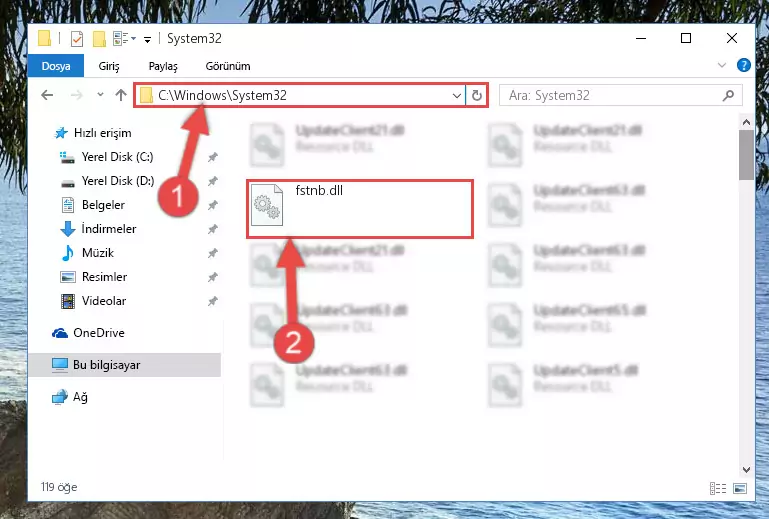Select Ağ network in the sidebar
The image size is (769, 519).
coord(80,397)
